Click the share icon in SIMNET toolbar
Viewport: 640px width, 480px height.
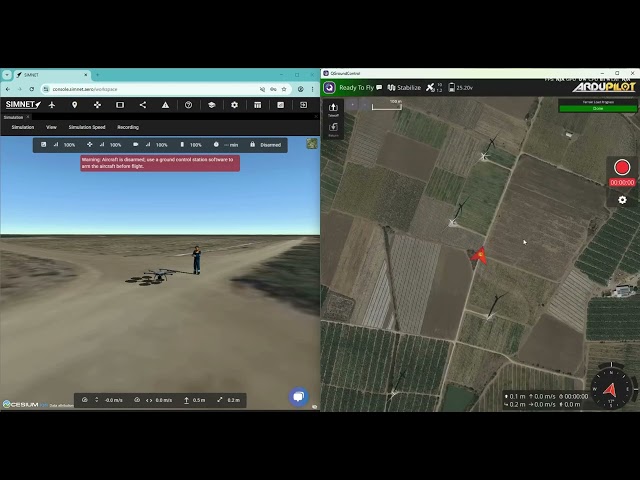point(142,105)
